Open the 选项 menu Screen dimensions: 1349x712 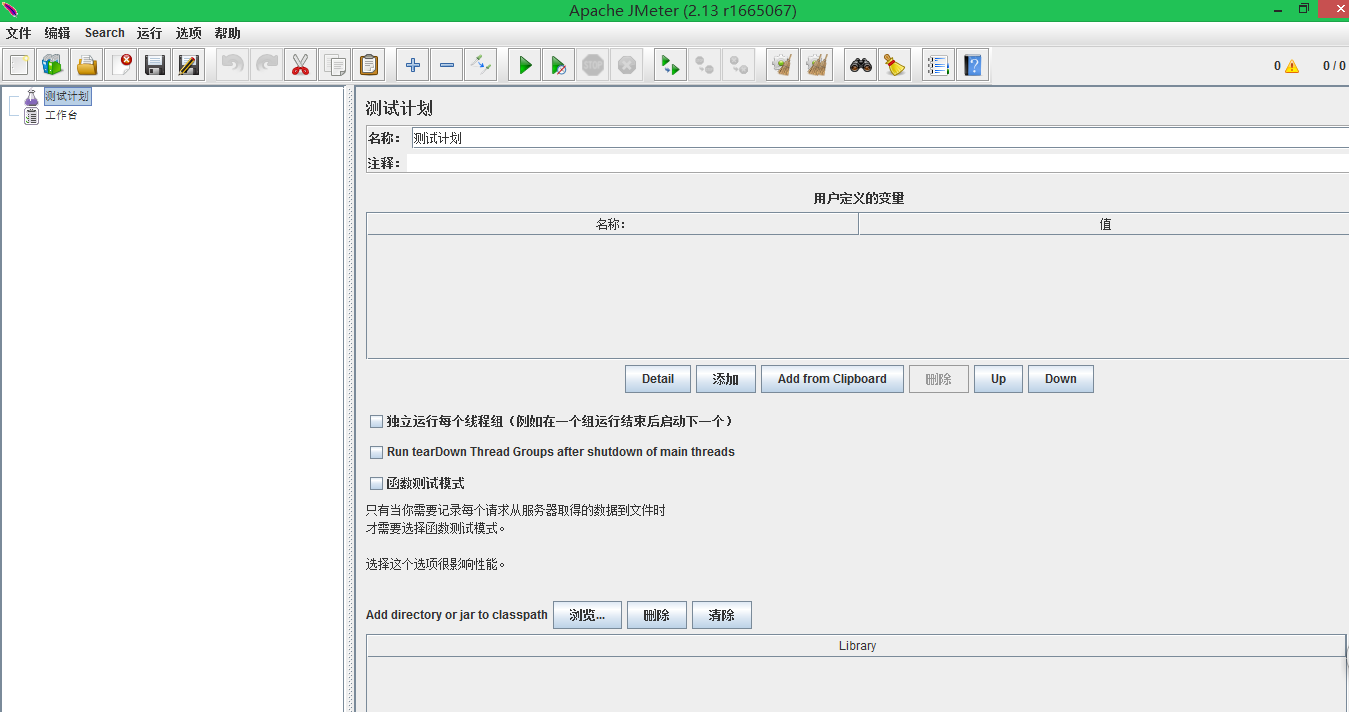click(189, 33)
